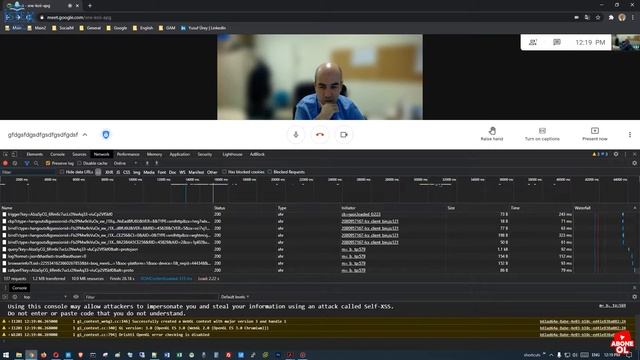Filter requests by Media type
The width and height of the screenshot is (640, 360).
[149, 172]
